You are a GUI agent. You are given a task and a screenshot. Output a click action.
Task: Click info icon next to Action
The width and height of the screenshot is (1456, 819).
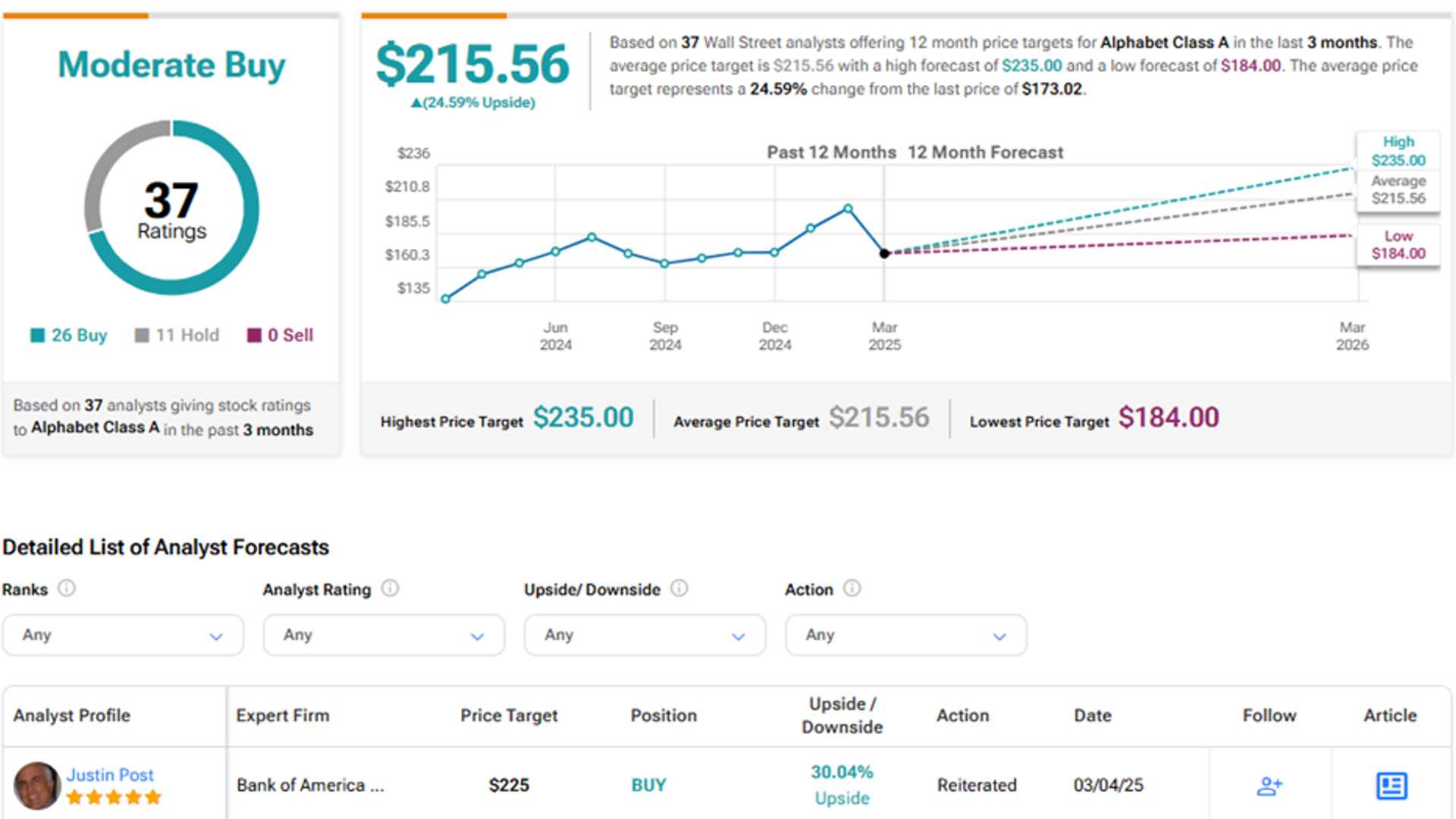point(852,588)
